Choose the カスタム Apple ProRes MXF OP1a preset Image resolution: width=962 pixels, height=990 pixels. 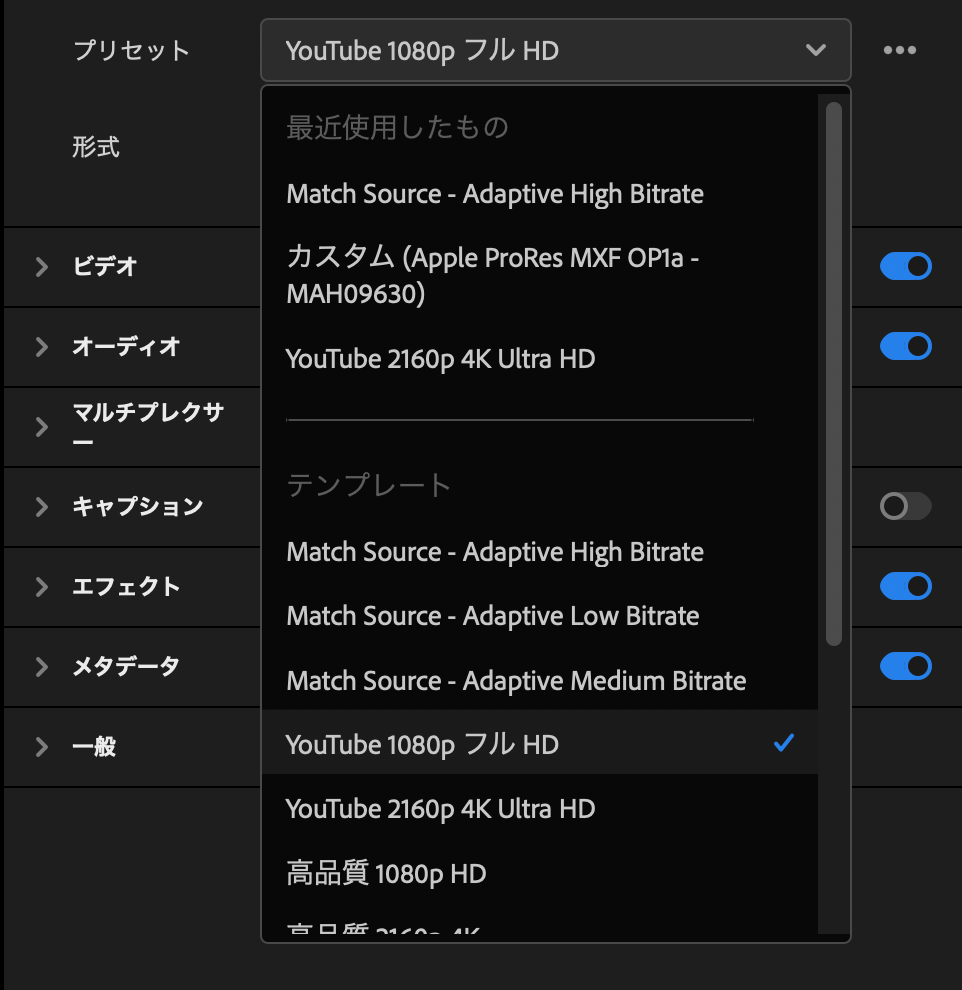tap(540, 275)
